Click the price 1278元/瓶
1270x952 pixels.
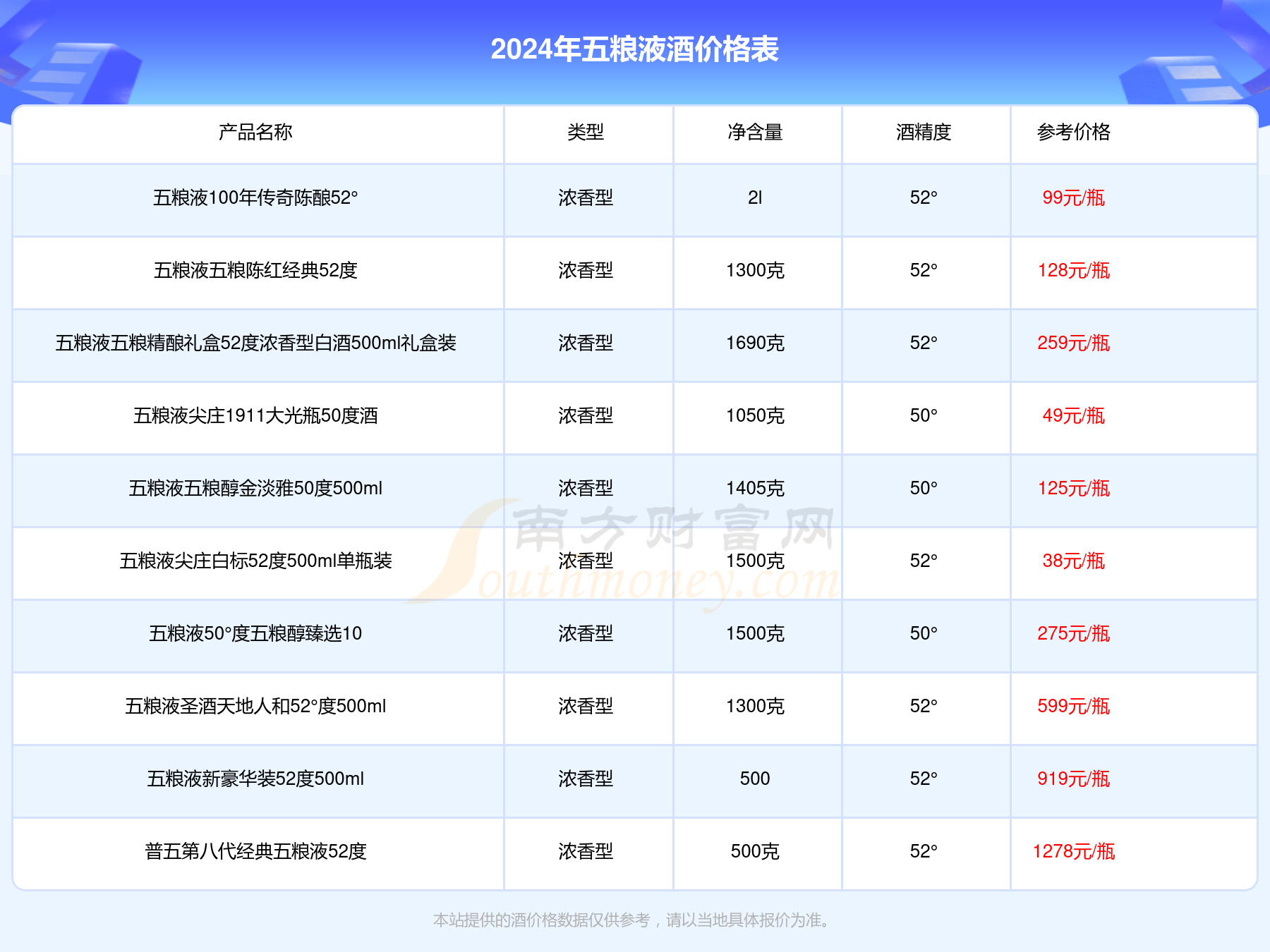tap(1074, 851)
